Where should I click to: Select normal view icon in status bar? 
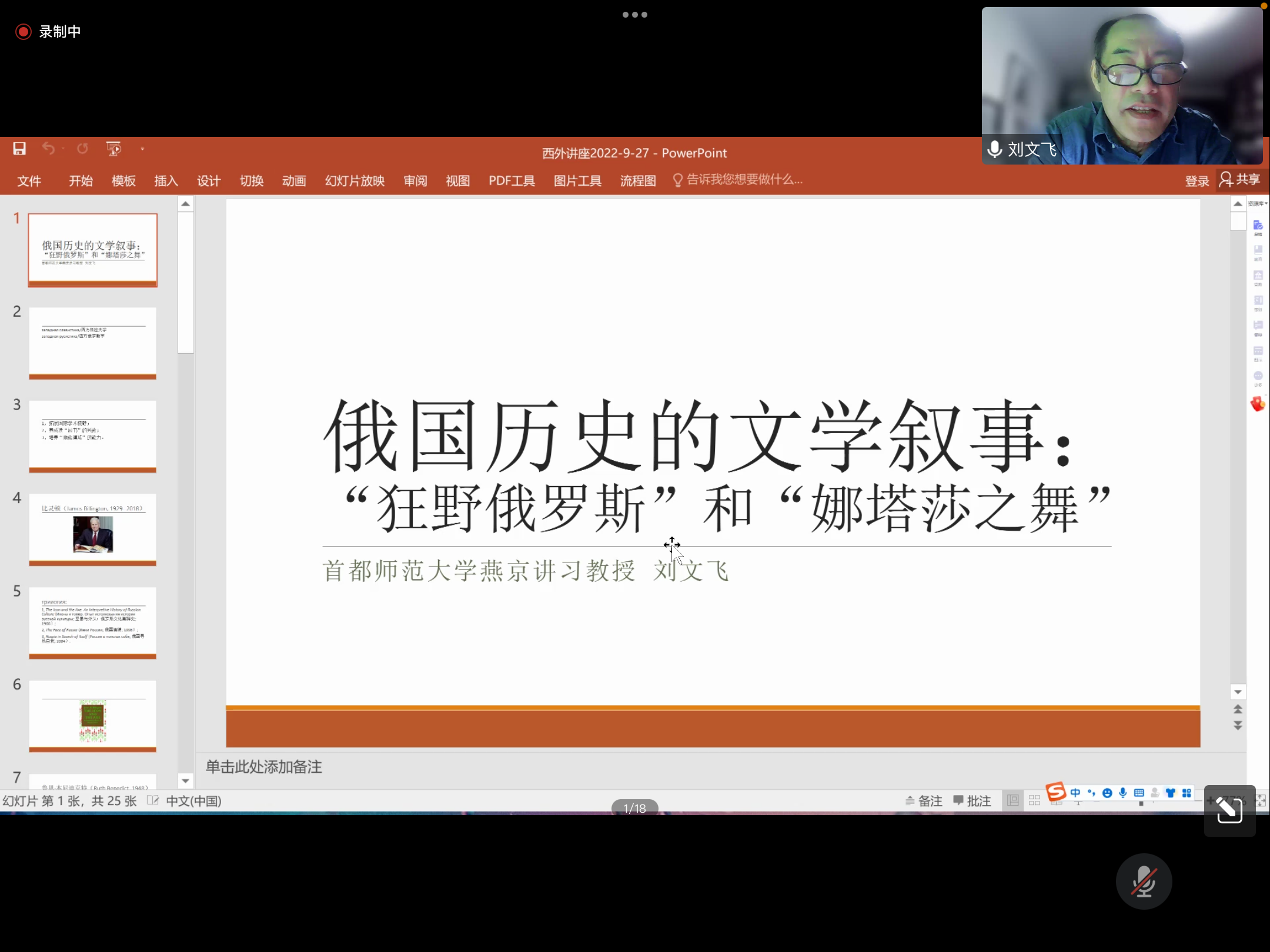(1012, 800)
